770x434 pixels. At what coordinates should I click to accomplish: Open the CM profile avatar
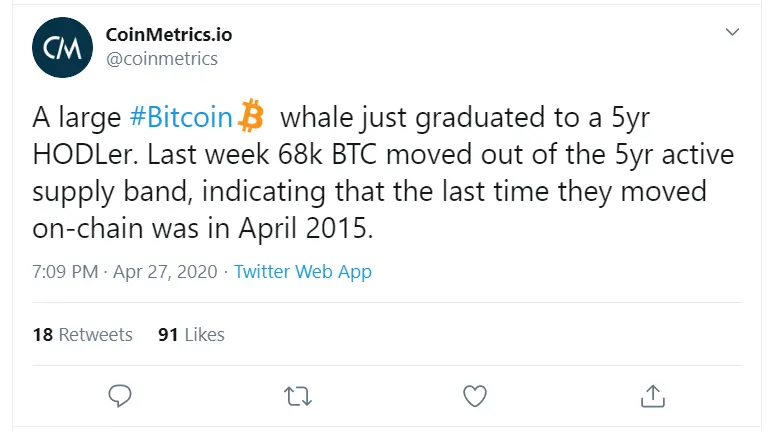62,47
